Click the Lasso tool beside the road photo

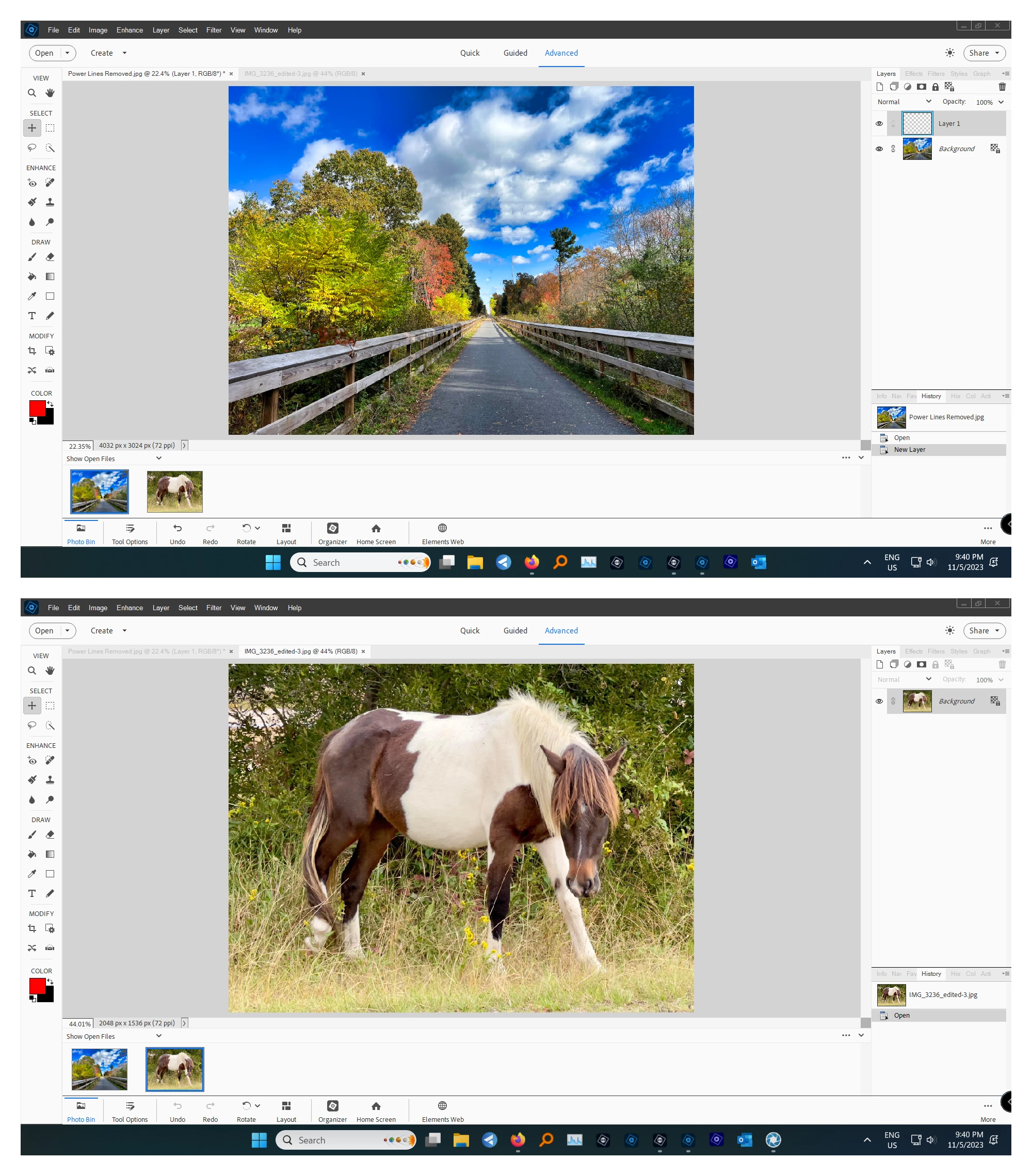tap(32, 148)
